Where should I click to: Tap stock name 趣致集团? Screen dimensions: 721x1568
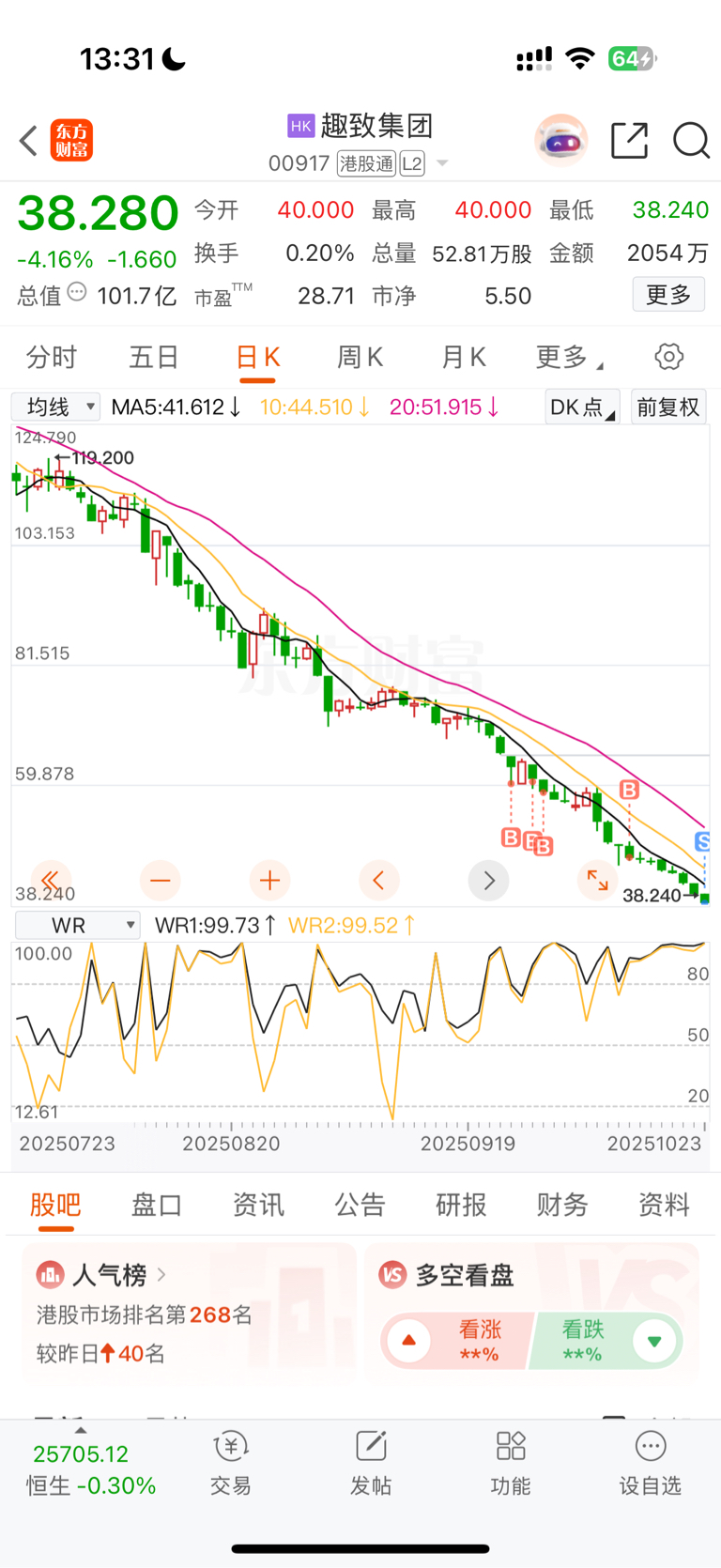377,126
